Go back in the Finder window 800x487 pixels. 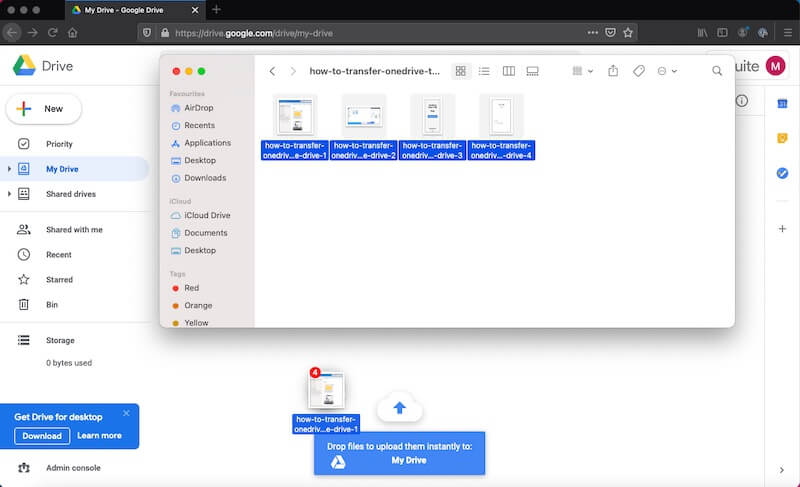tap(272, 71)
